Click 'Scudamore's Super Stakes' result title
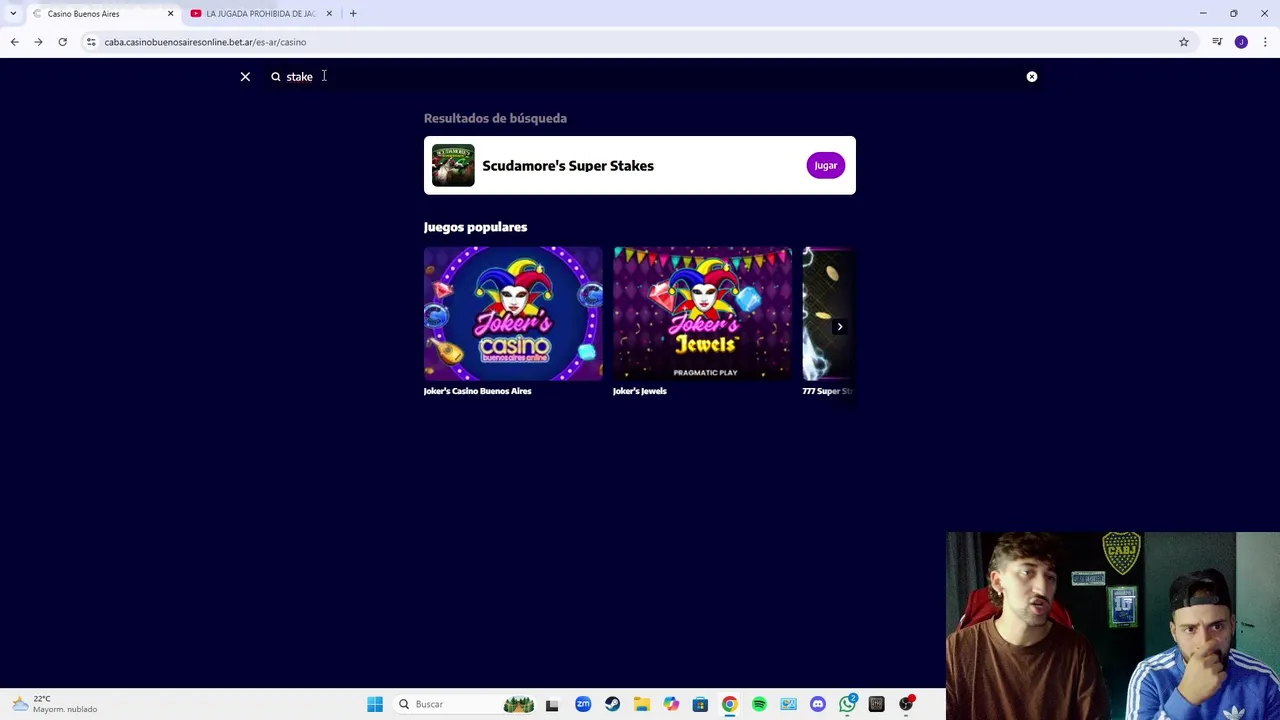 pyautogui.click(x=568, y=166)
